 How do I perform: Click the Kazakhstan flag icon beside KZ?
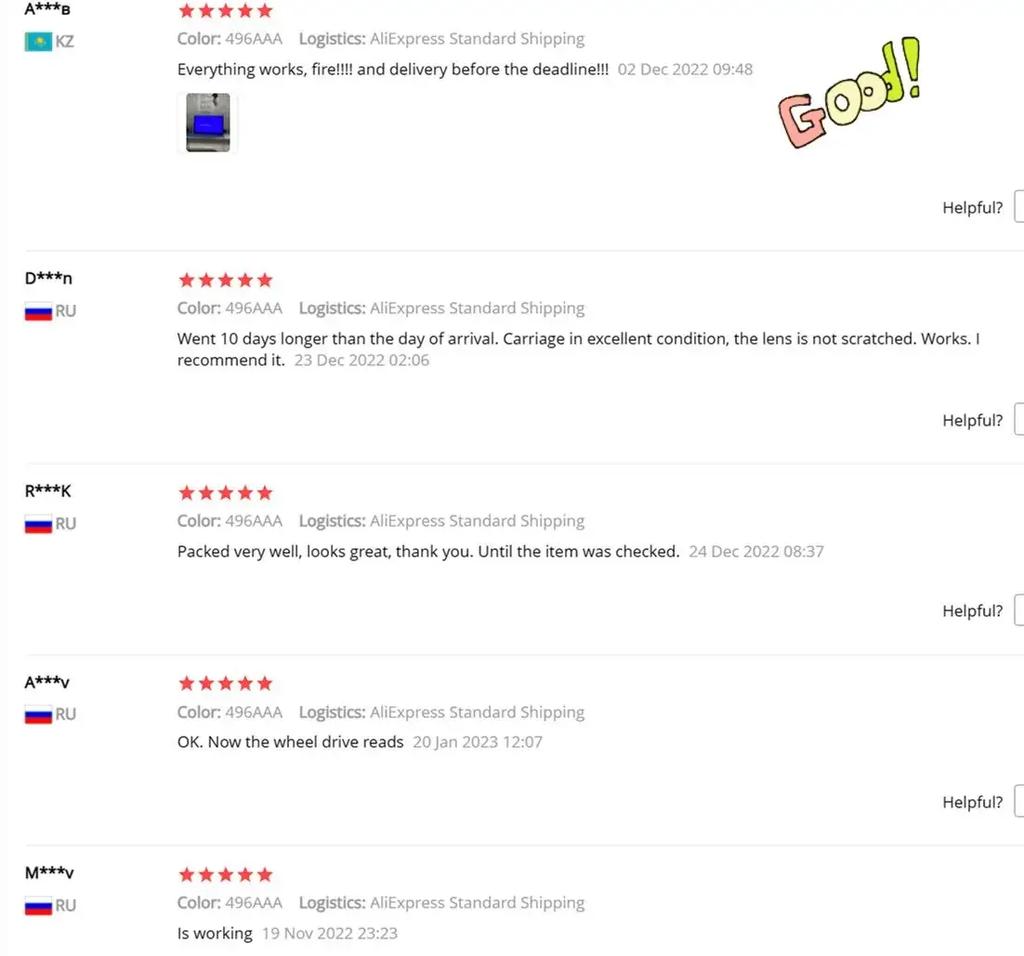point(38,42)
